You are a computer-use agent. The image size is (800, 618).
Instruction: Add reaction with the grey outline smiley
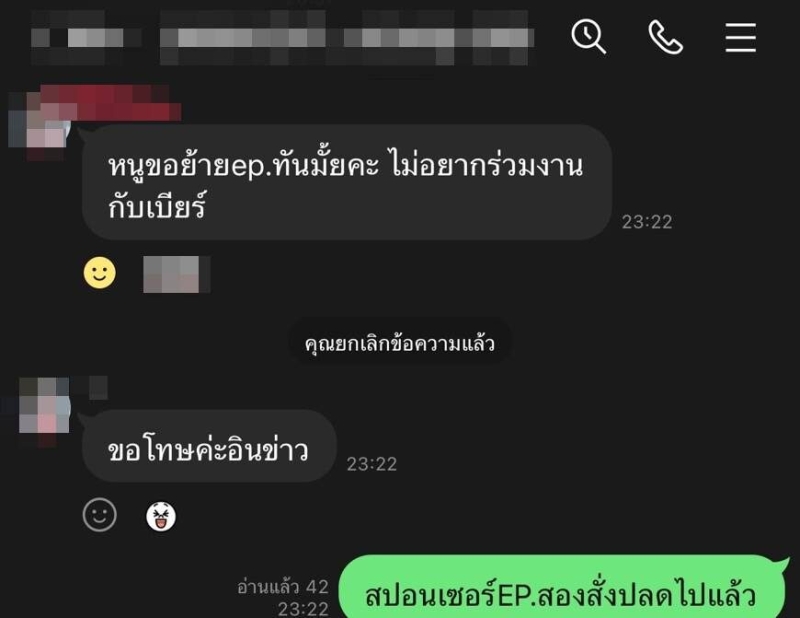pyautogui.click(x=99, y=515)
